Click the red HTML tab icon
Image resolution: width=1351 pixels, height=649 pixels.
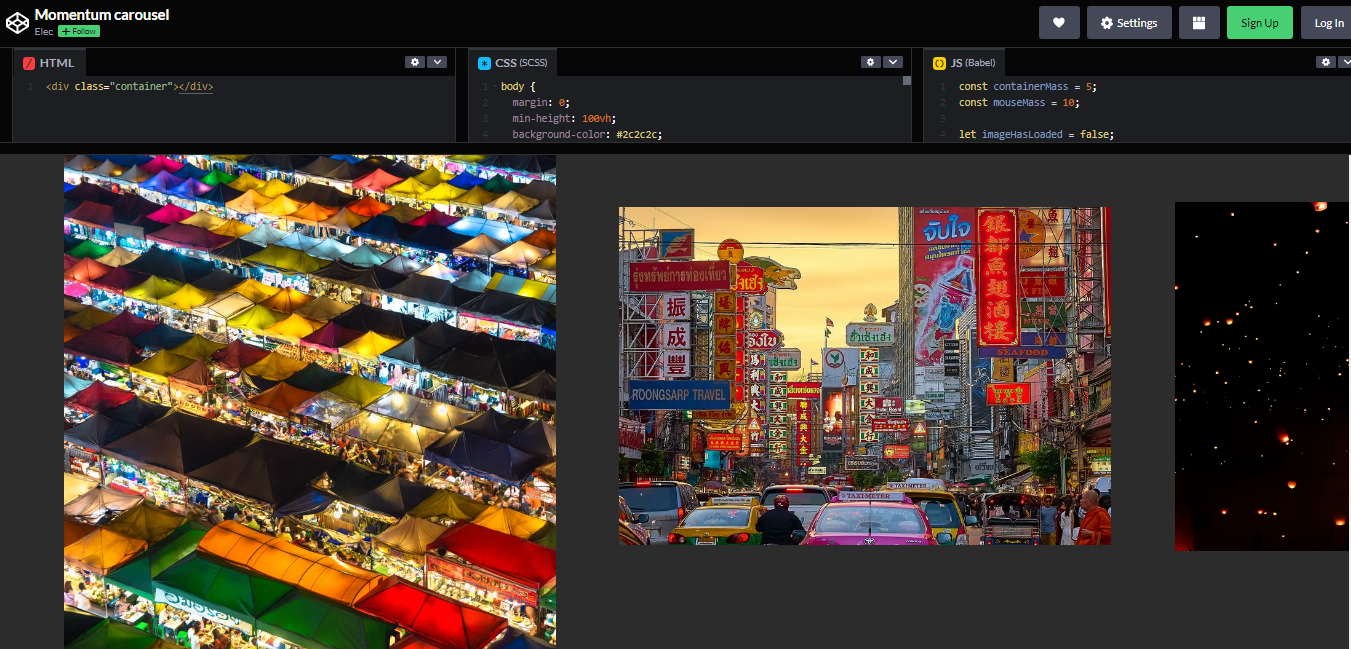[27, 62]
